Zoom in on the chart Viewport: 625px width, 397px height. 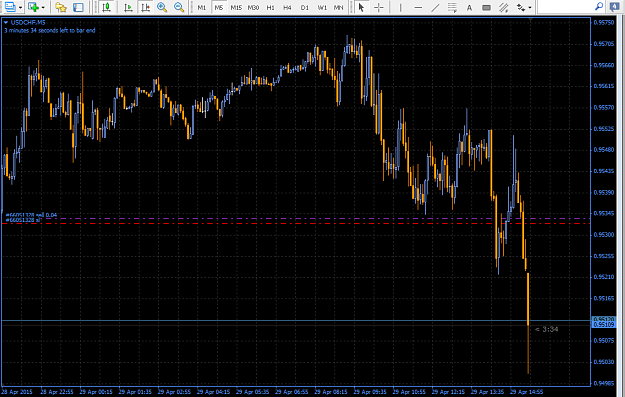tap(162, 7)
